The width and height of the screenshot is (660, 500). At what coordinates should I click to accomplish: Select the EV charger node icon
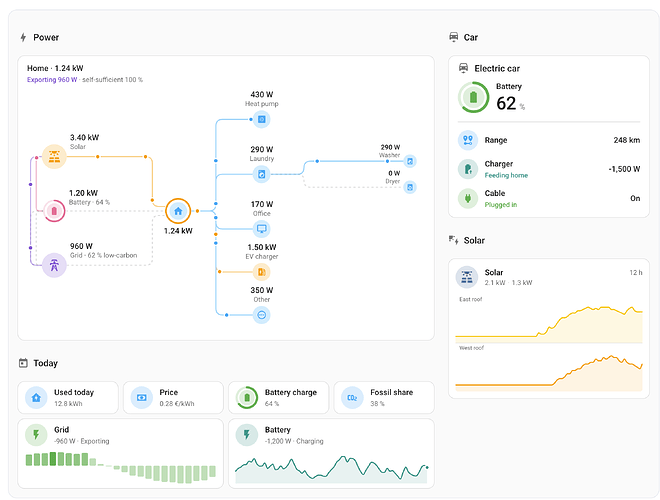pos(261,272)
